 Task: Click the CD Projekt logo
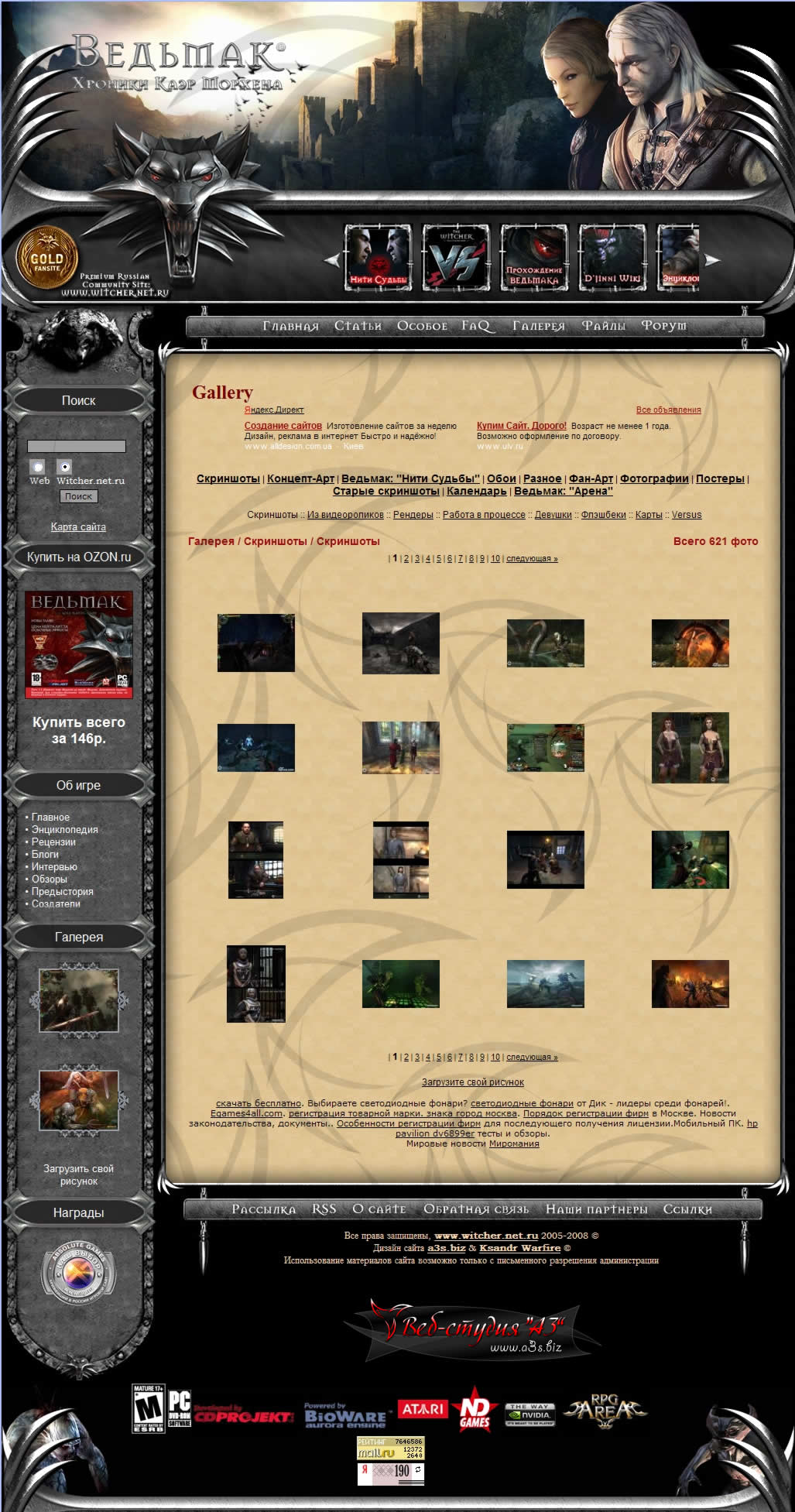pyautogui.click(x=243, y=1414)
